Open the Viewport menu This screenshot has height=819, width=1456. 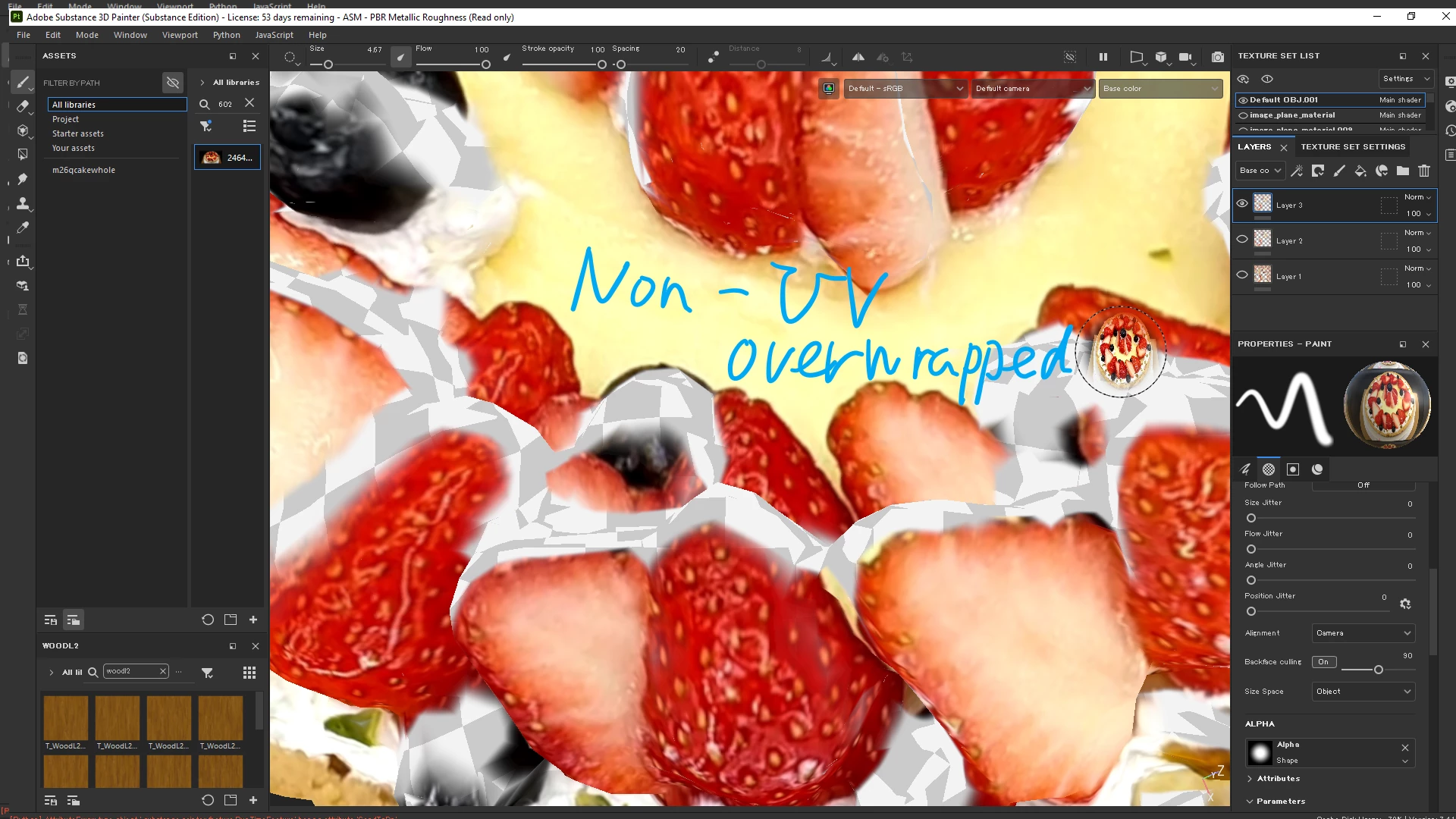180,35
